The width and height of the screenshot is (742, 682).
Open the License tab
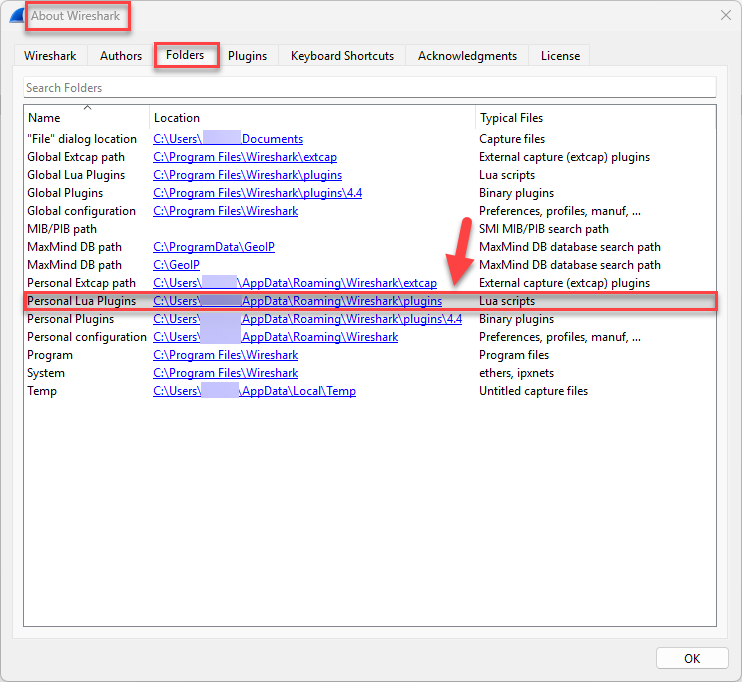coord(560,56)
